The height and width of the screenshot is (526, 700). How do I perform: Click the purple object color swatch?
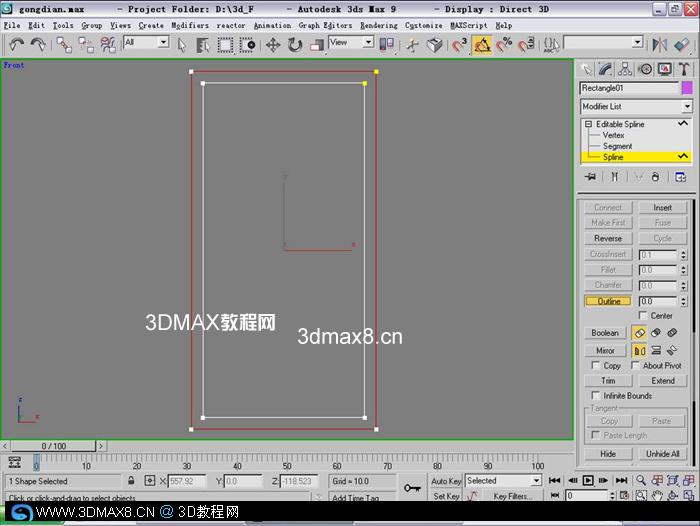(x=687, y=88)
